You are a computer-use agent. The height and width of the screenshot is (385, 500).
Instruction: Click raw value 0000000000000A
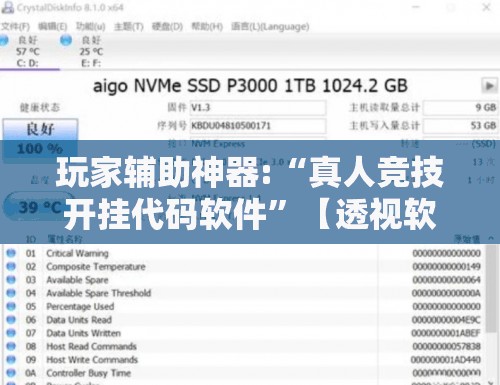[446, 293]
